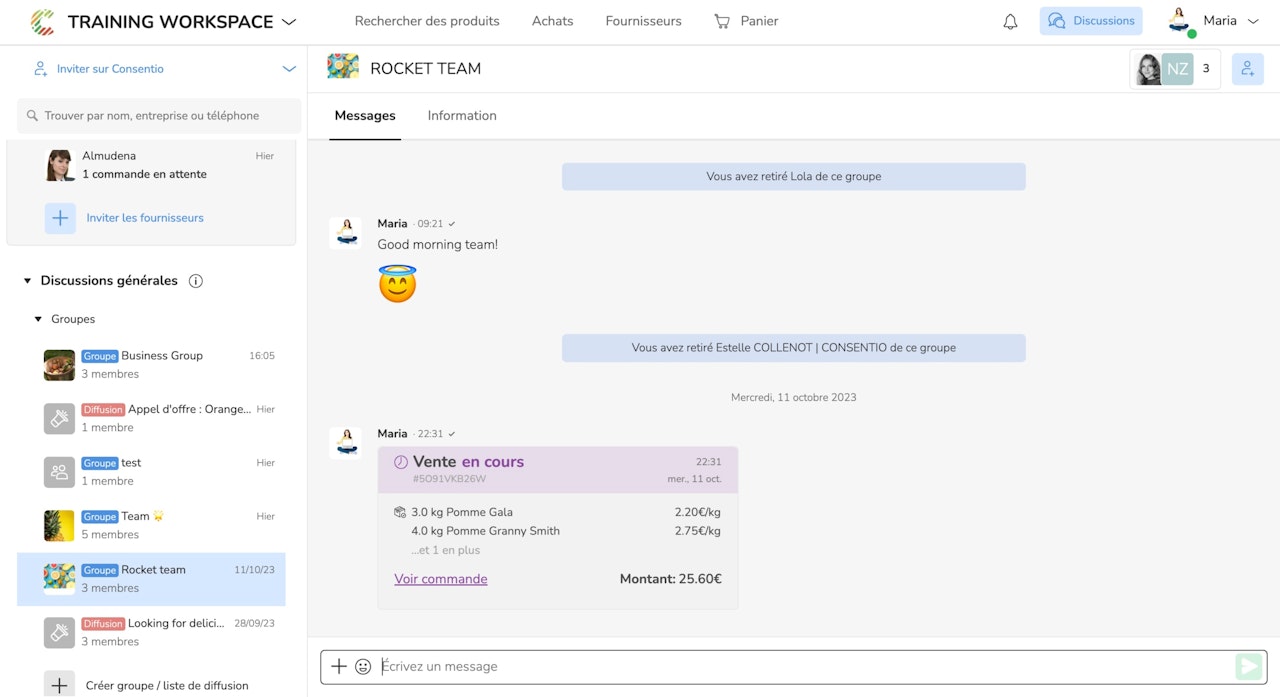
Task: Collapse the Discussions générales section
Action: [x=28, y=281]
